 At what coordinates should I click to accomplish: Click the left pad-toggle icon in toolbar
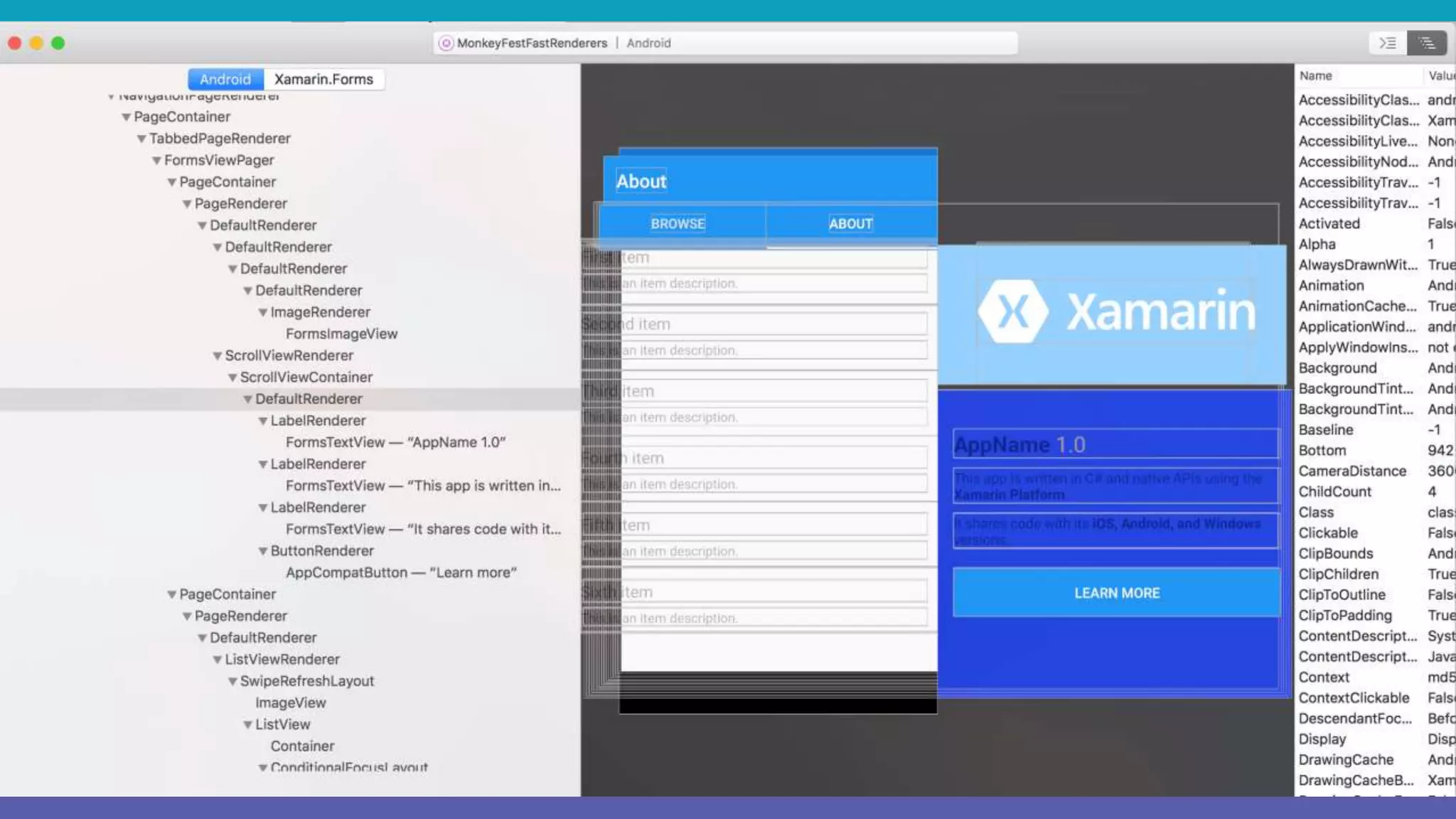coord(1387,43)
